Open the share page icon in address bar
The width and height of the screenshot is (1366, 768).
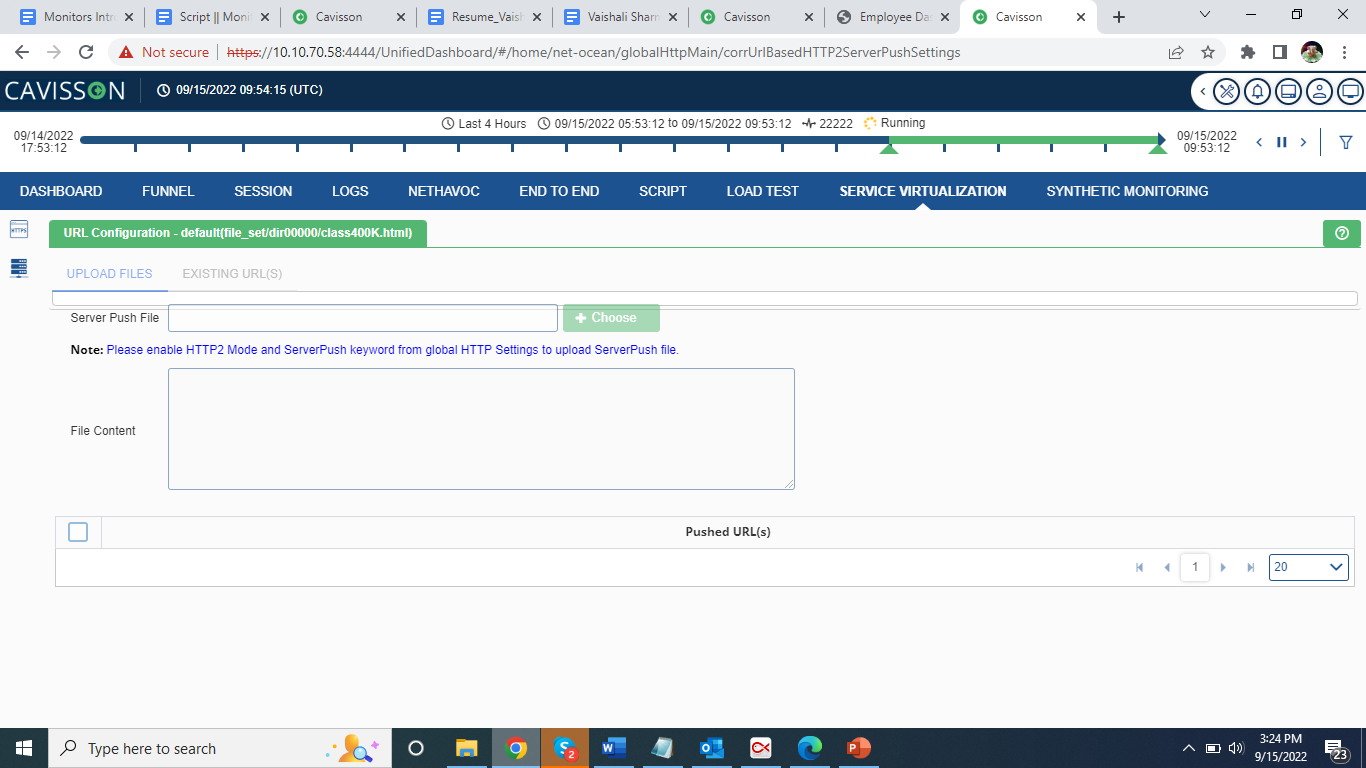[x=1176, y=52]
